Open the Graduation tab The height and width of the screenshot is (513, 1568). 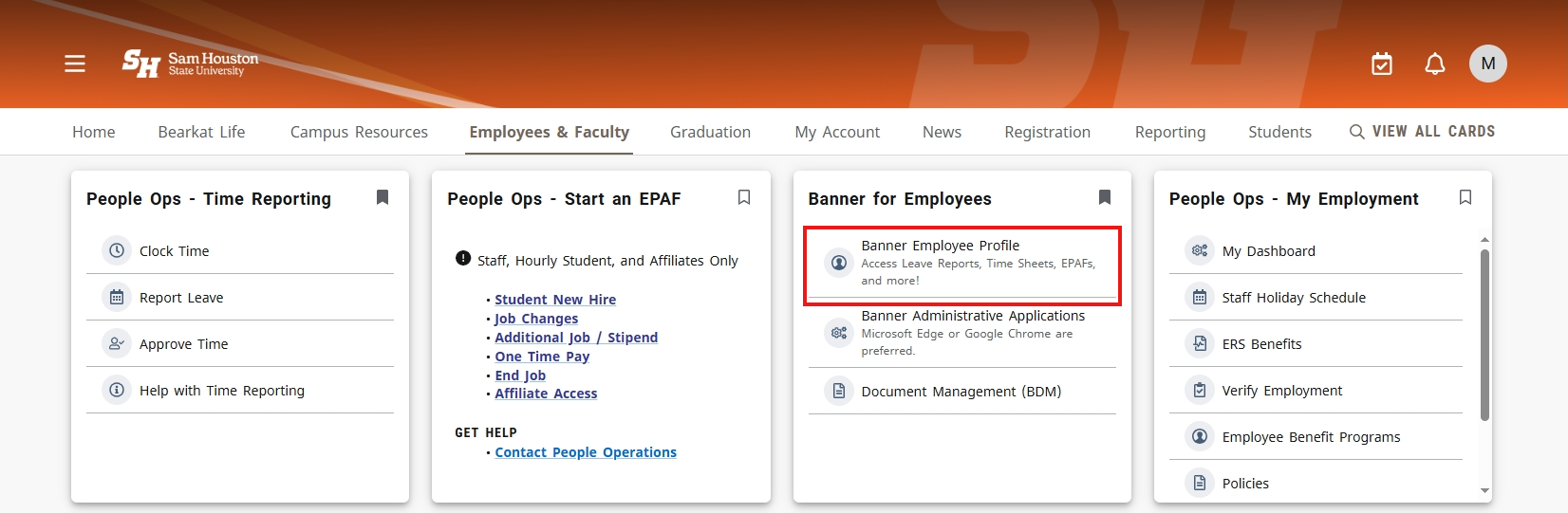(710, 132)
